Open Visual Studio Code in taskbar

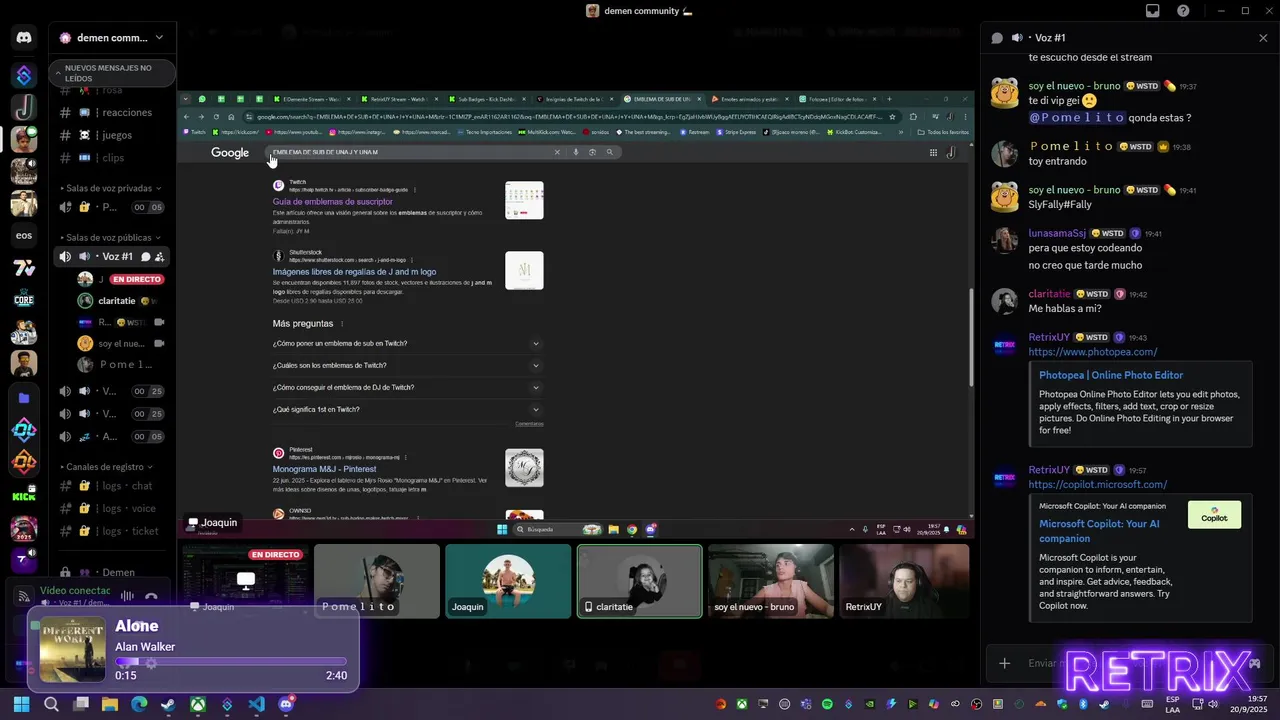pos(256,704)
